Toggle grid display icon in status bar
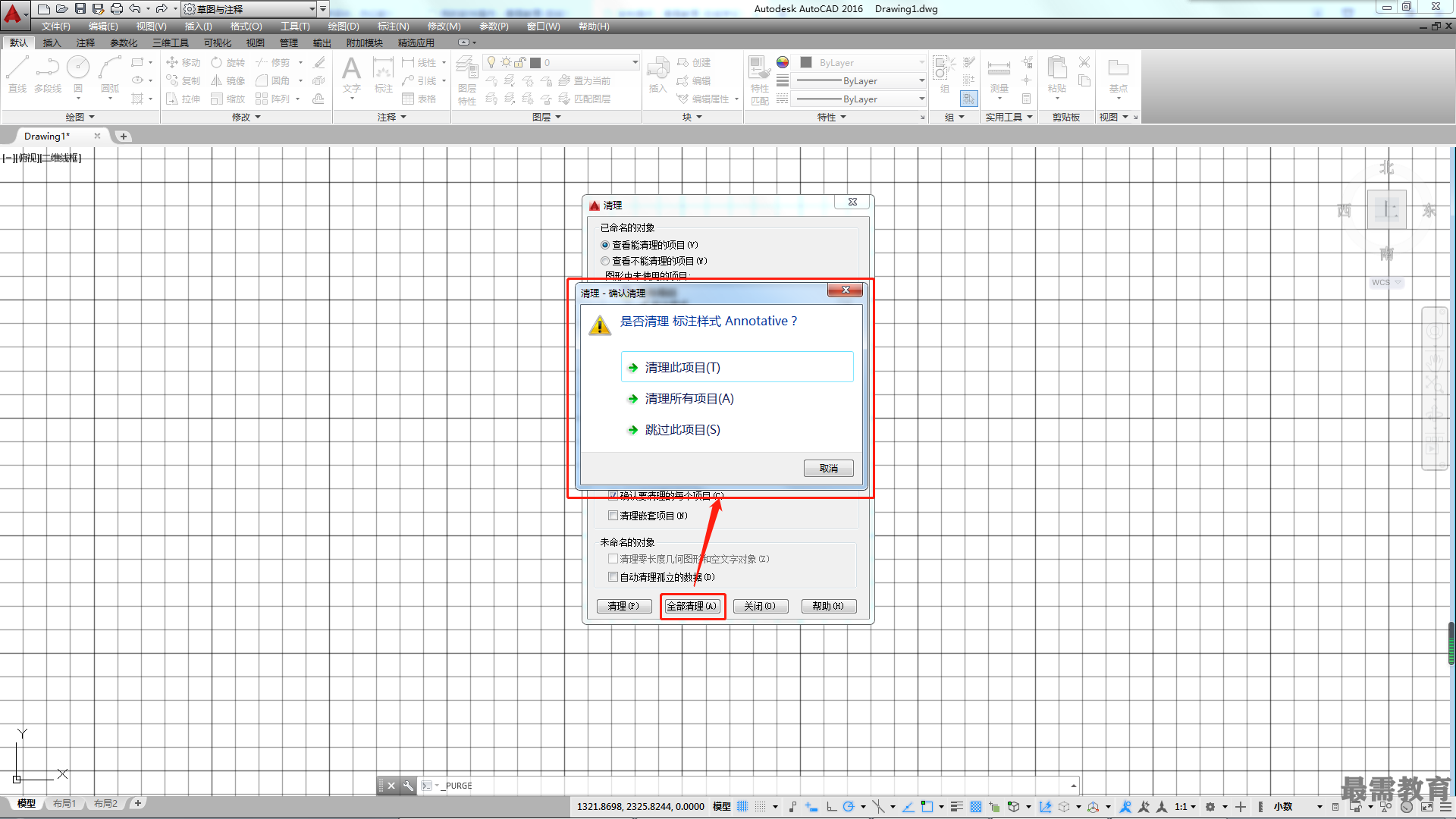Image resolution: width=1456 pixels, height=819 pixels. (742, 807)
